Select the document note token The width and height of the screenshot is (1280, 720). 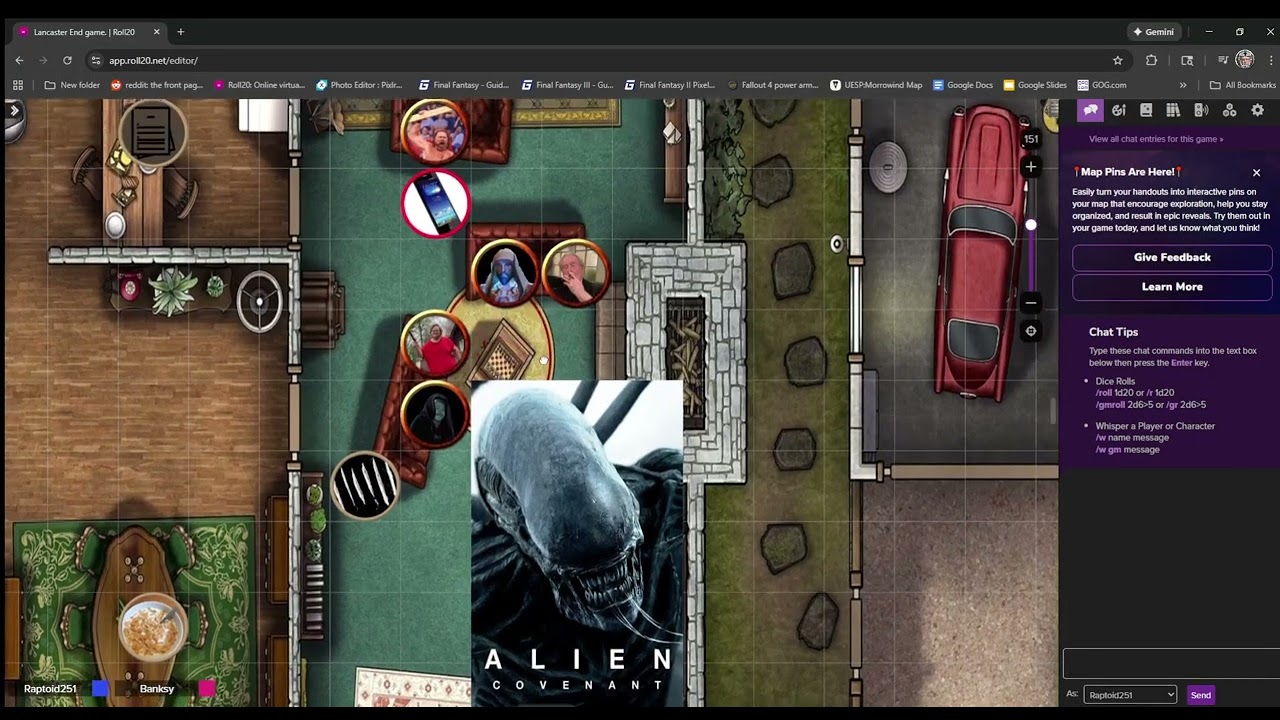click(x=152, y=133)
